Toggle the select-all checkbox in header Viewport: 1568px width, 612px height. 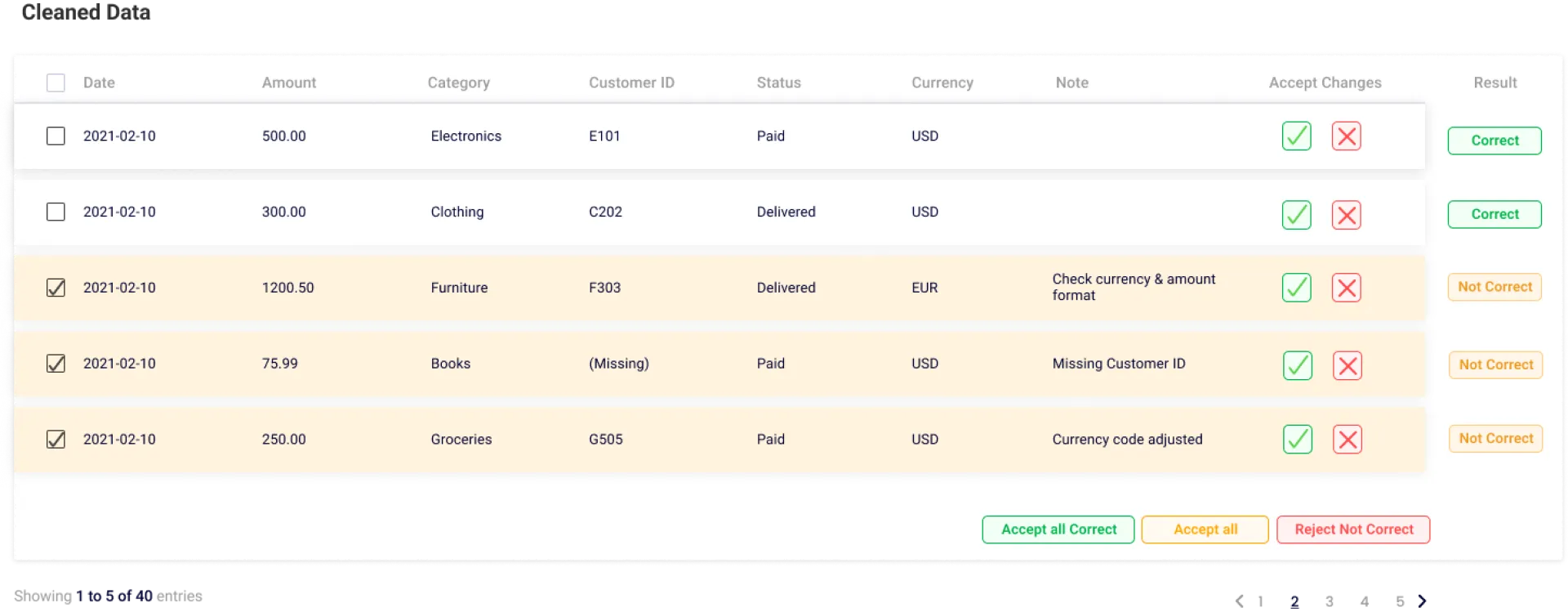pos(56,83)
